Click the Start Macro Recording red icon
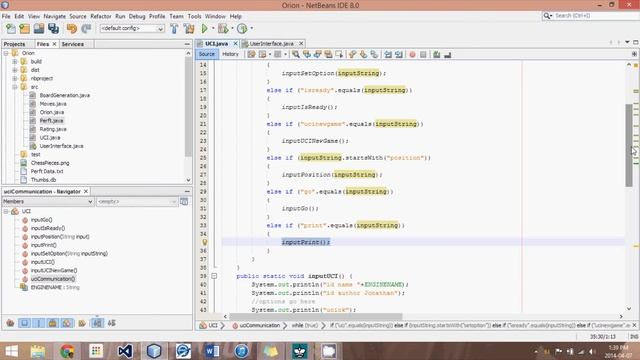Screen dimensions: 640x360 412,54
